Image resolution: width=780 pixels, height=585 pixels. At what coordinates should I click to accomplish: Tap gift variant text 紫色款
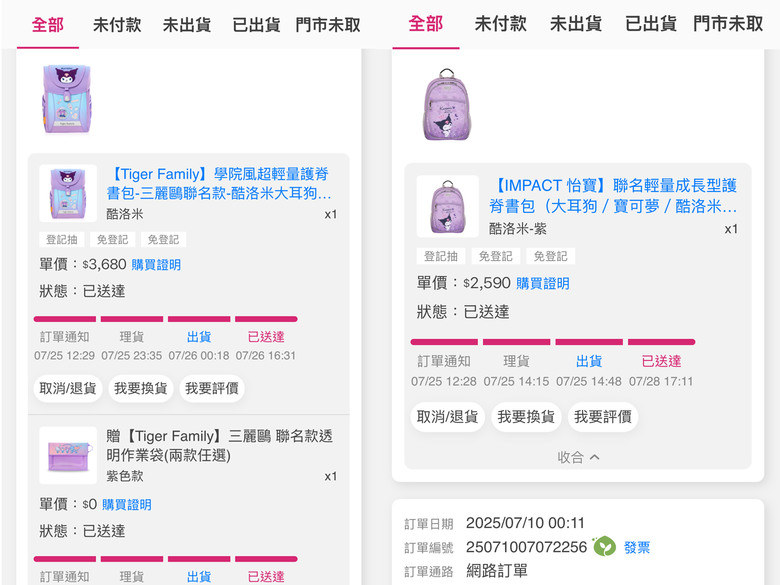(x=125, y=476)
